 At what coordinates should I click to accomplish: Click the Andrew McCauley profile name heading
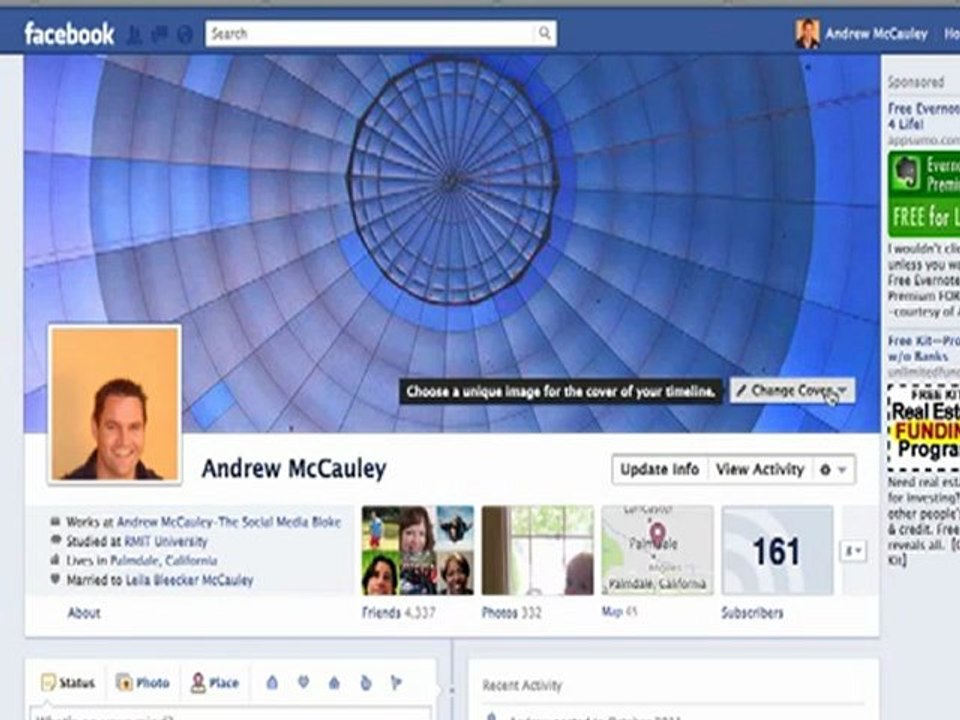[294, 469]
